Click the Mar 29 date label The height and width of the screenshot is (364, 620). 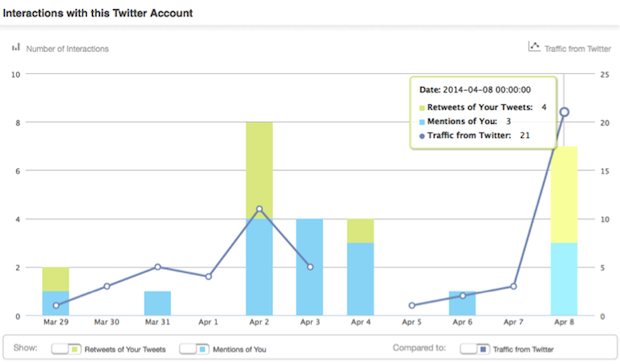[x=56, y=322]
